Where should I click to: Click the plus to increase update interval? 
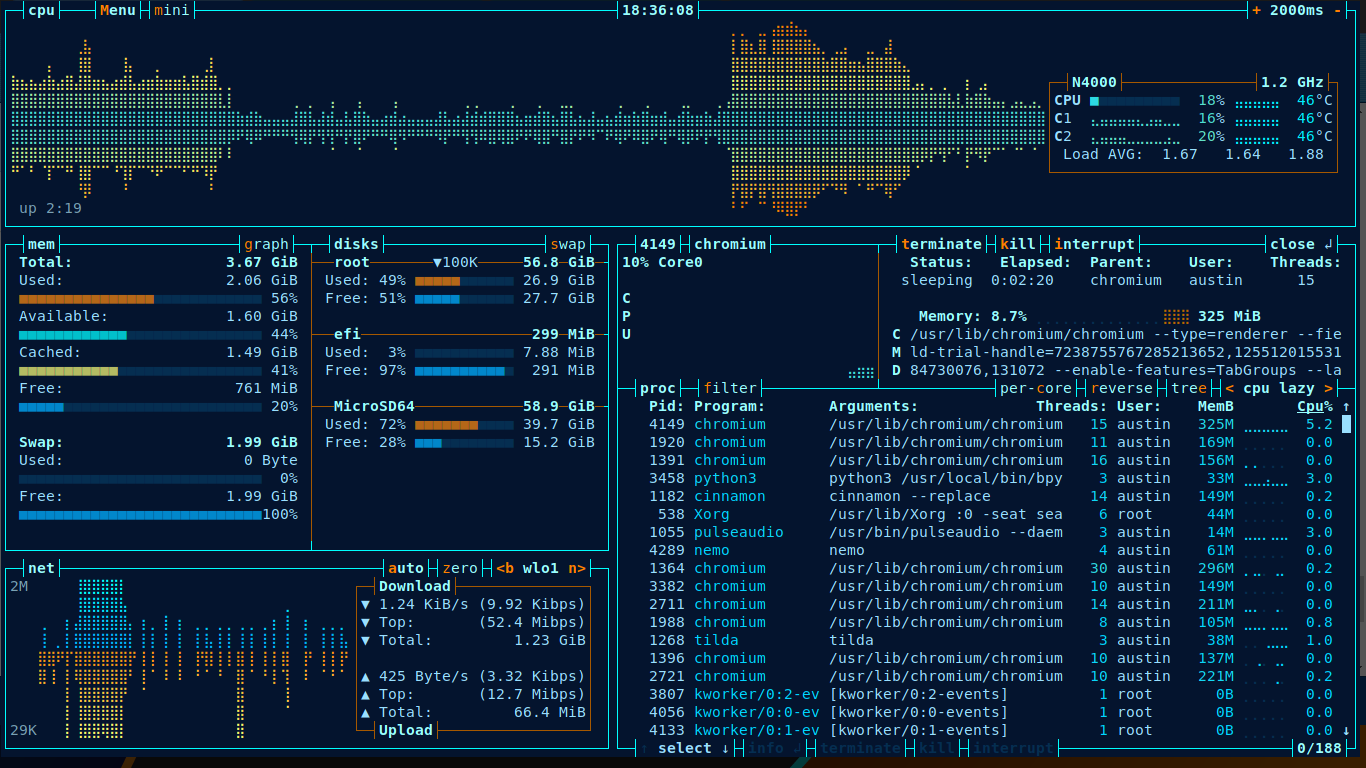[1256, 10]
